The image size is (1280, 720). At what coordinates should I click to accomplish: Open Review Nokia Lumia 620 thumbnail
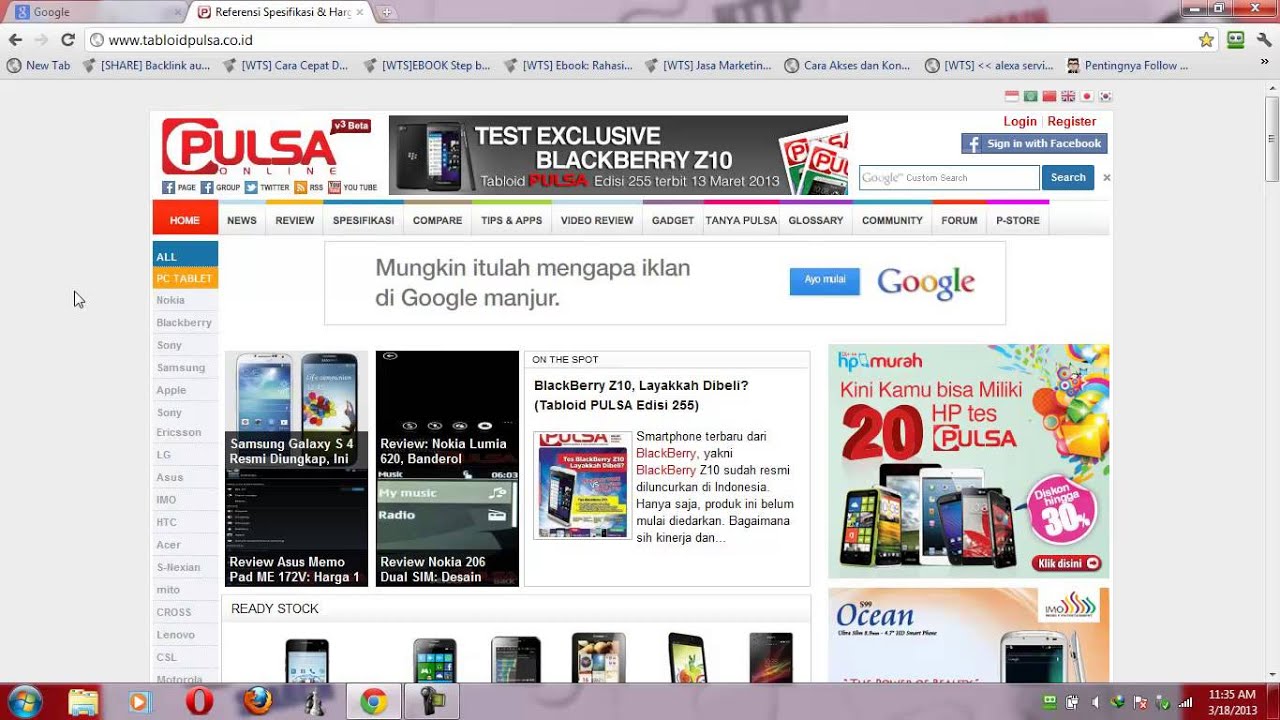click(447, 409)
